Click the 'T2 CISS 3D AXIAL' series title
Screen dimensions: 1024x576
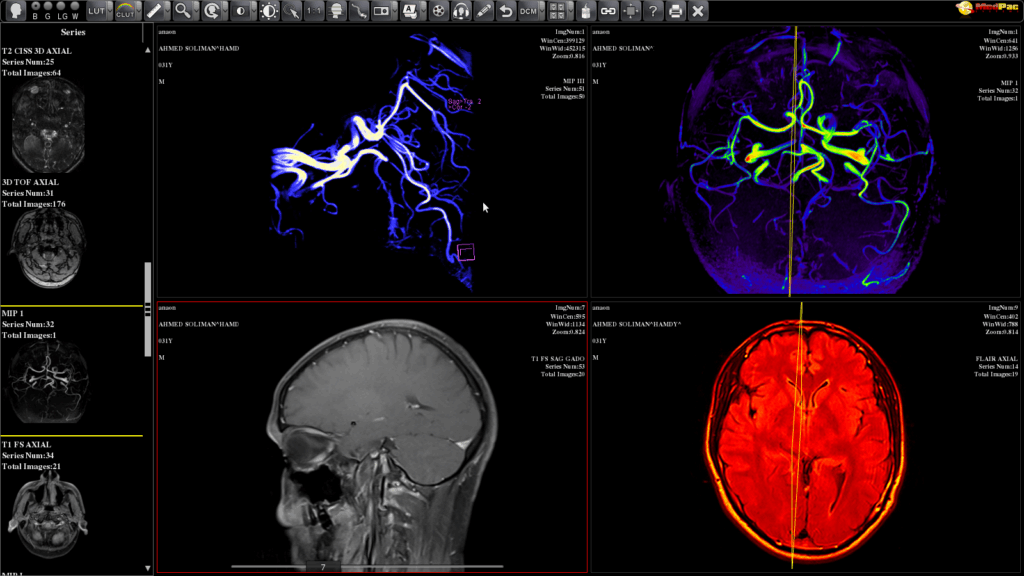click(x=37, y=51)
